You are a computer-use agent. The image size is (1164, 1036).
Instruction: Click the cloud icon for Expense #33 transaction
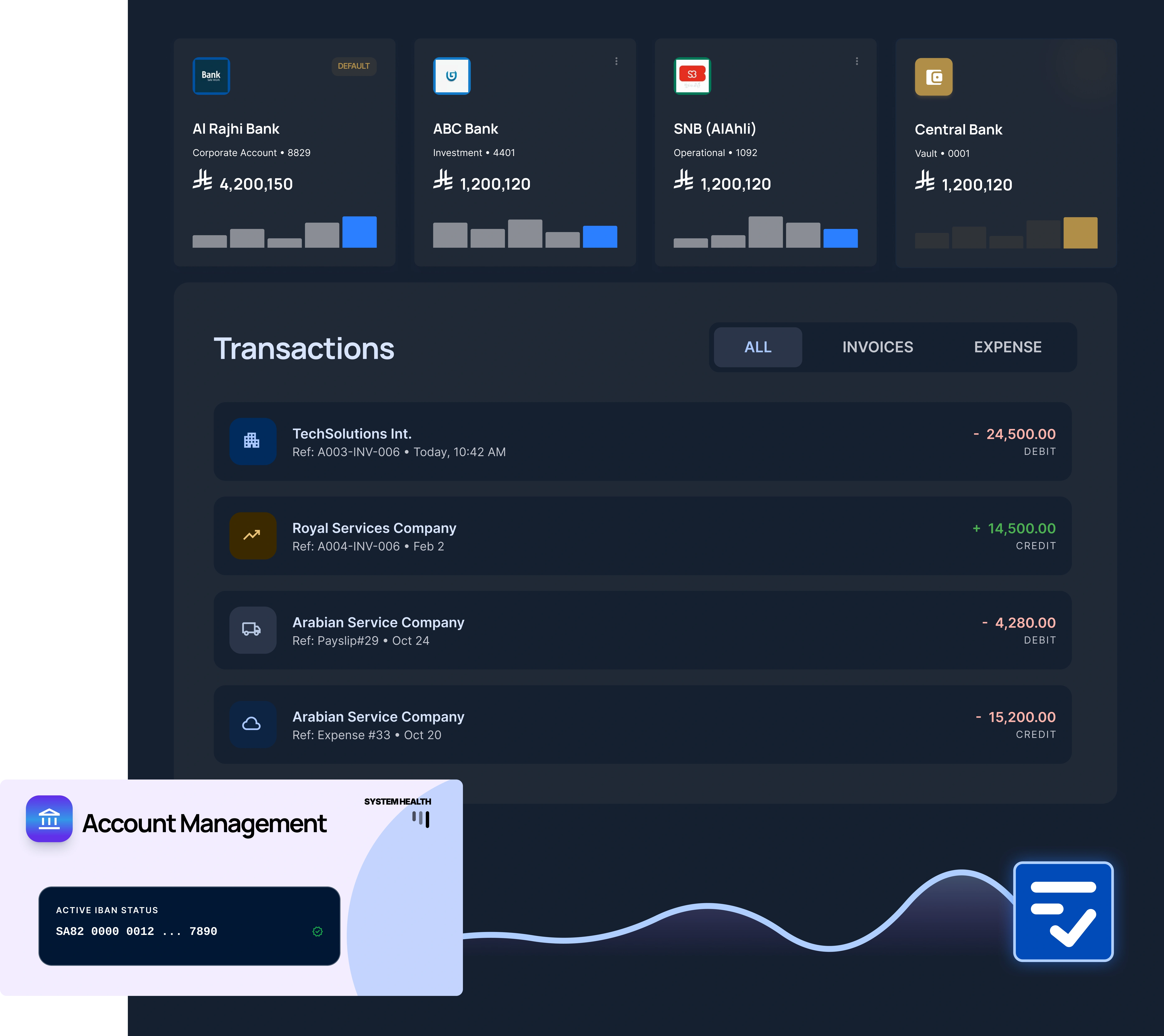[x=252, y=724]
